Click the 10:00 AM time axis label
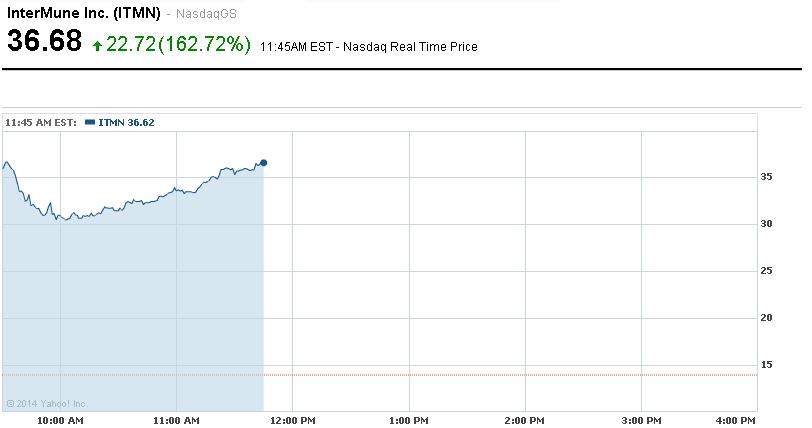This screenshot has width=812, height=428. (x=60, y=419)
